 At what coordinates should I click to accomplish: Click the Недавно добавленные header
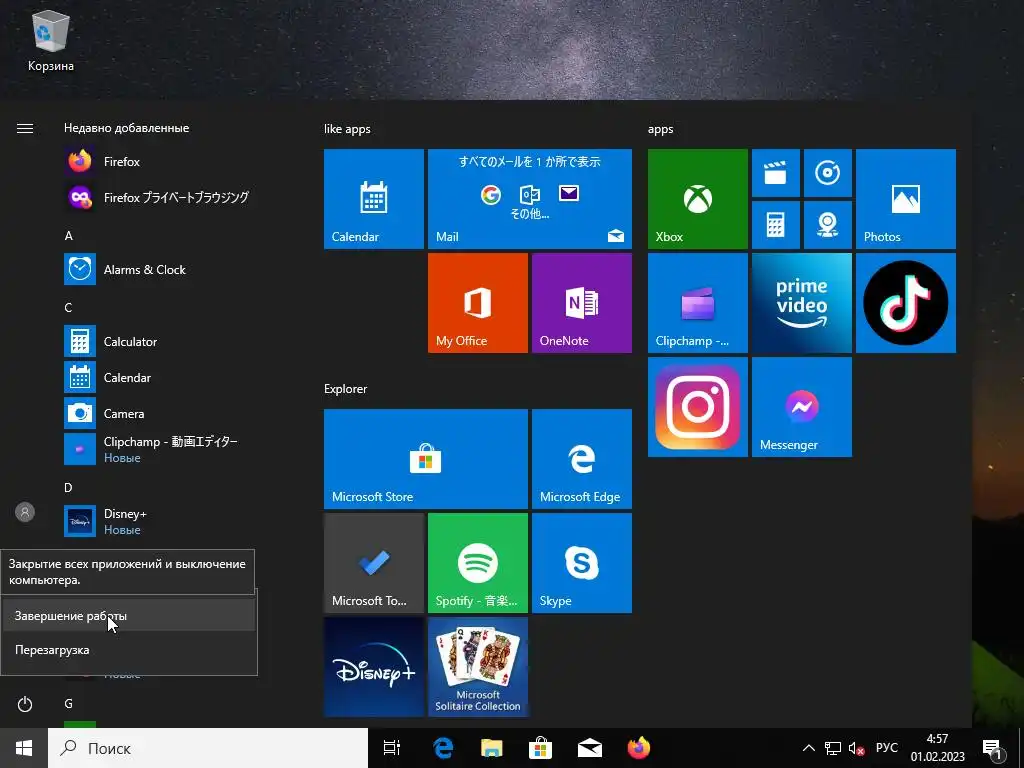coord(127,127)
